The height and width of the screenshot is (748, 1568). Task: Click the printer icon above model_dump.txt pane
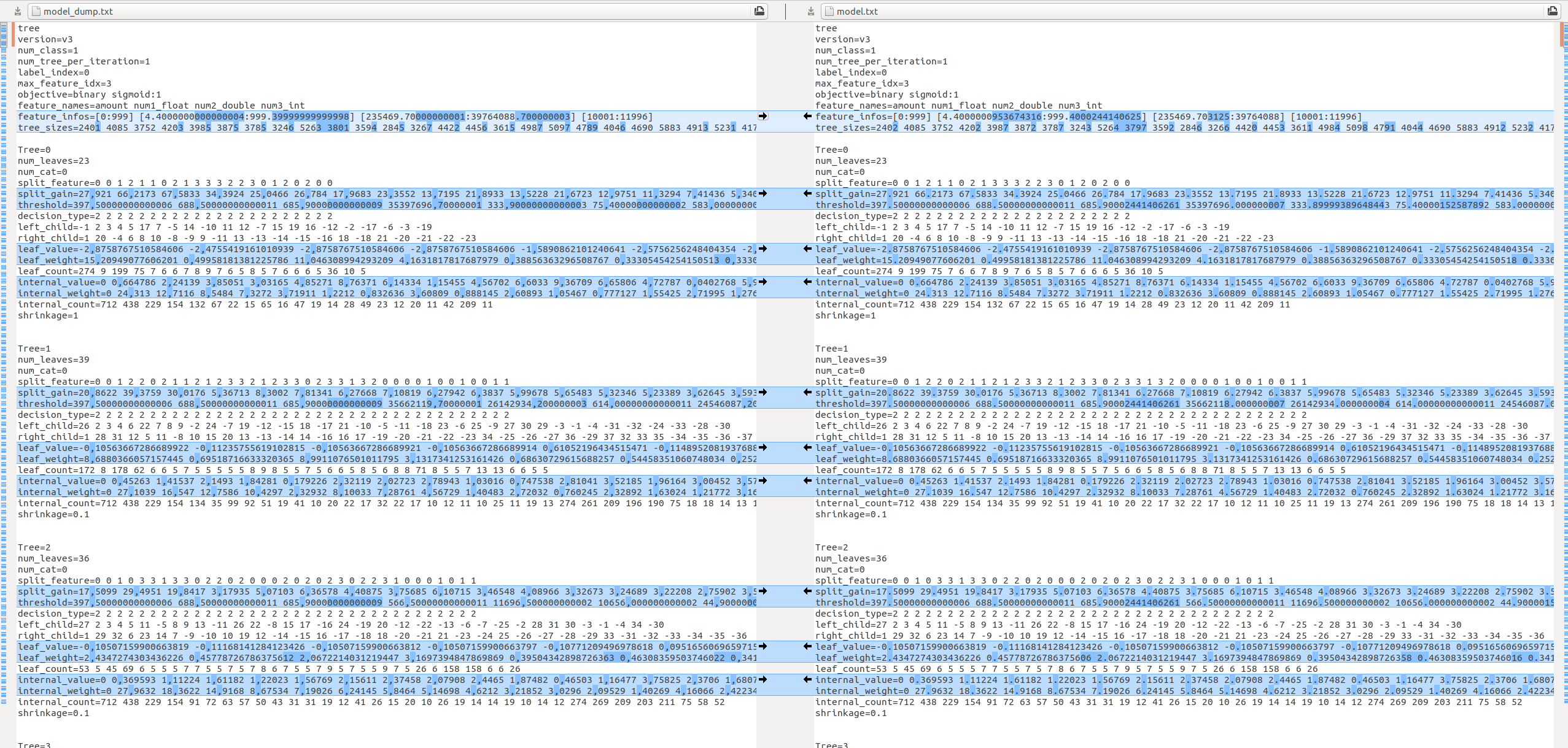coord(758,10)
